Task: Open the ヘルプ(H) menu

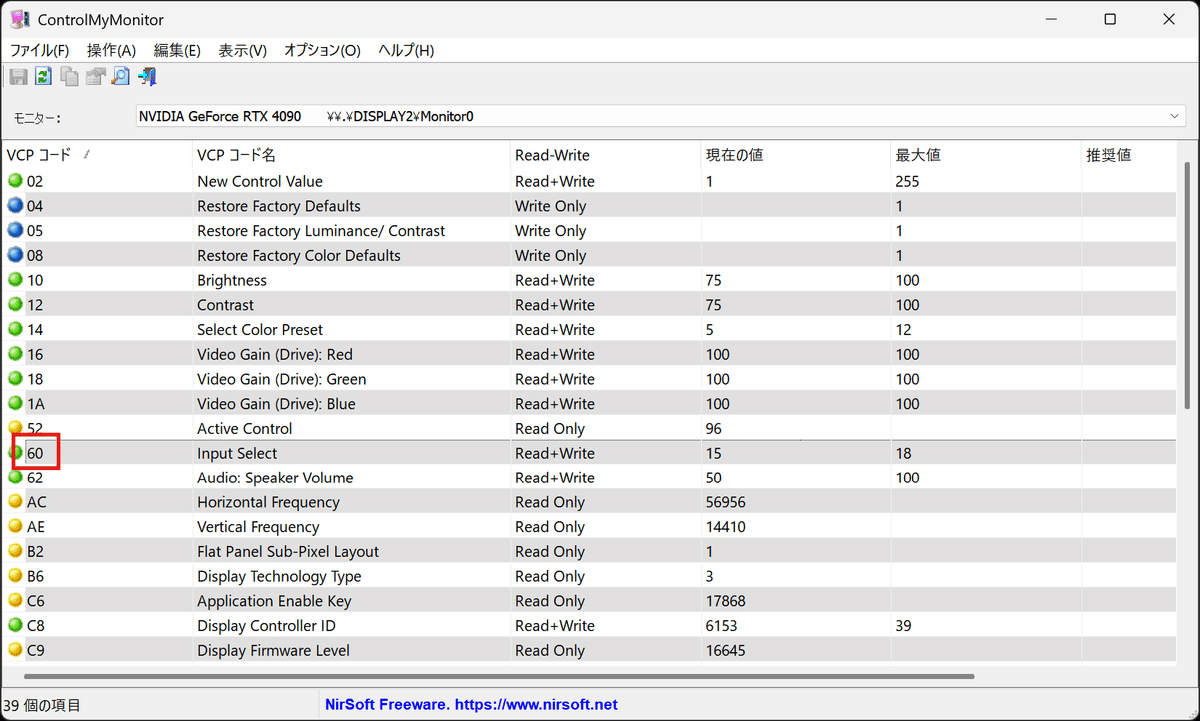Action: 404,50
